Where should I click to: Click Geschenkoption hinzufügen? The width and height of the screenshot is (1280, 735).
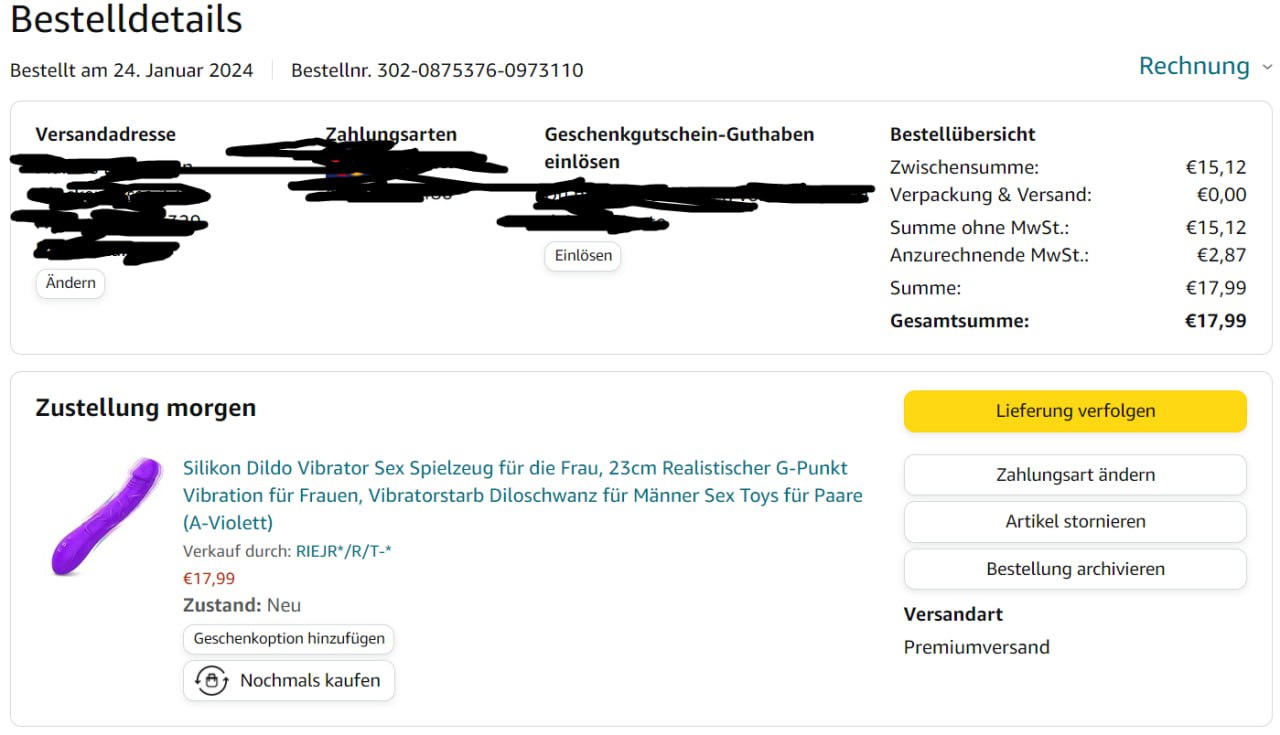289,639
